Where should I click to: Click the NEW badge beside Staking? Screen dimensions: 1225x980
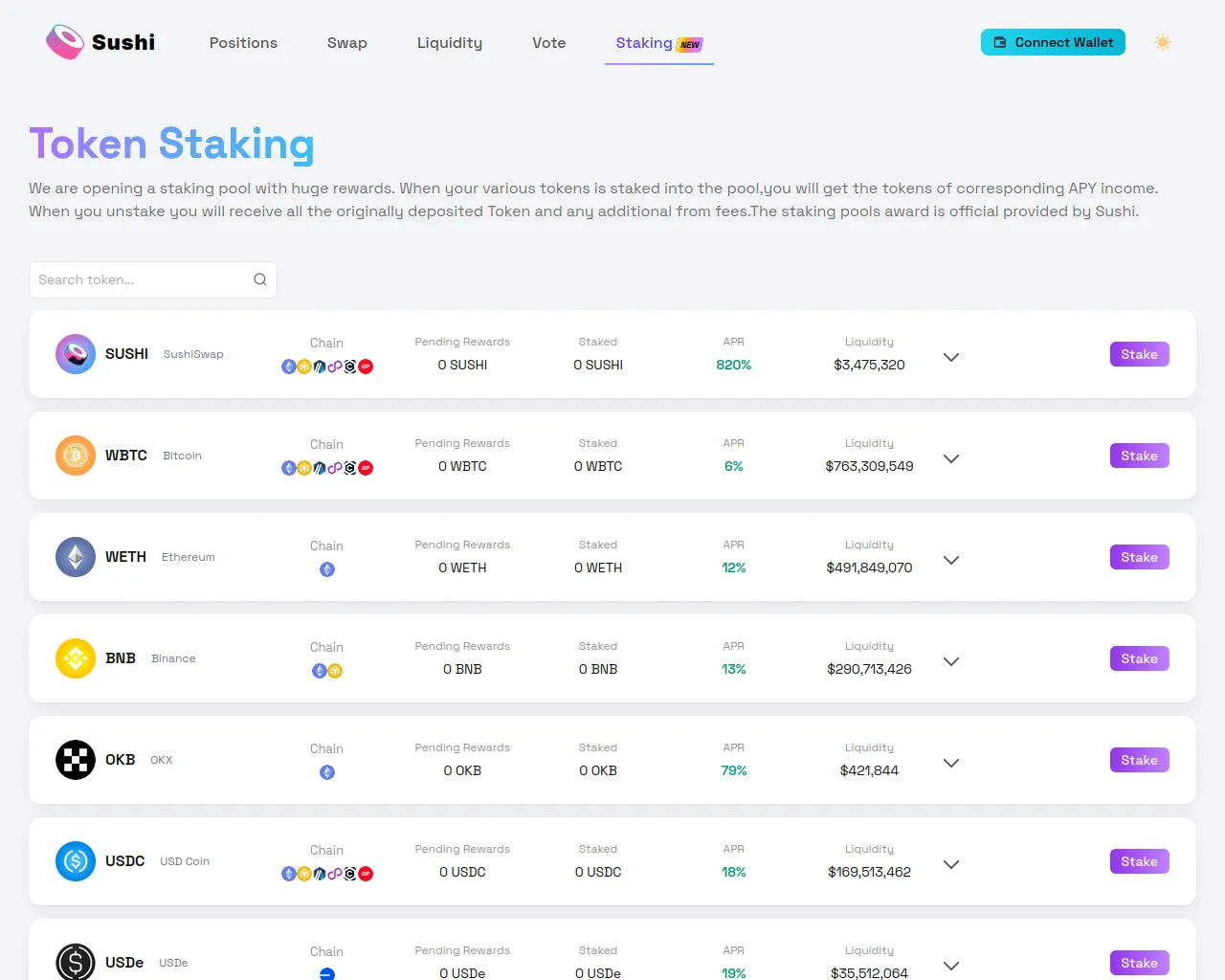(x=690, y=44)
